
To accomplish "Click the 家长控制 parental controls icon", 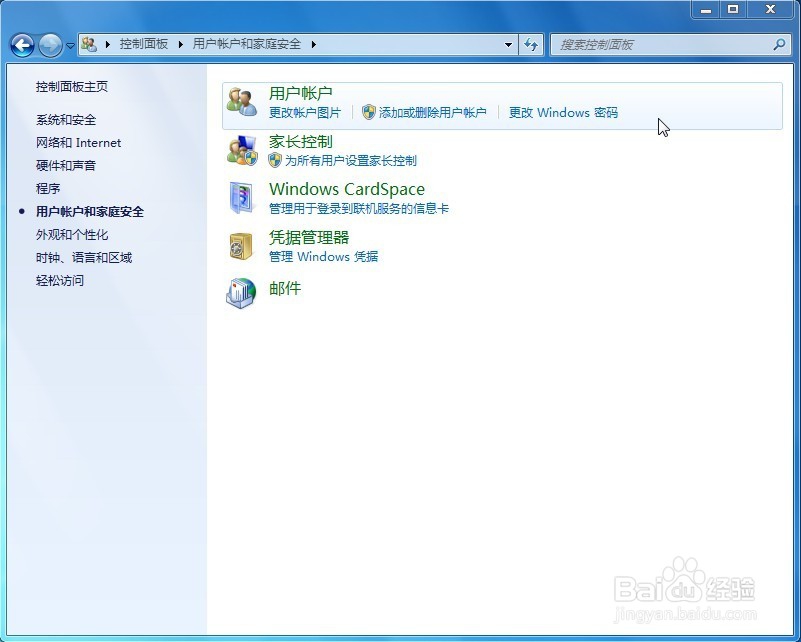I will (241, 150).
